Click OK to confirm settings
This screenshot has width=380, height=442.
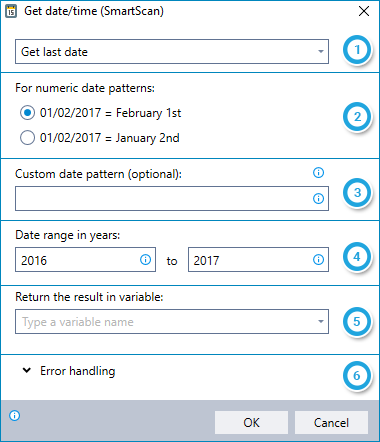251,422
